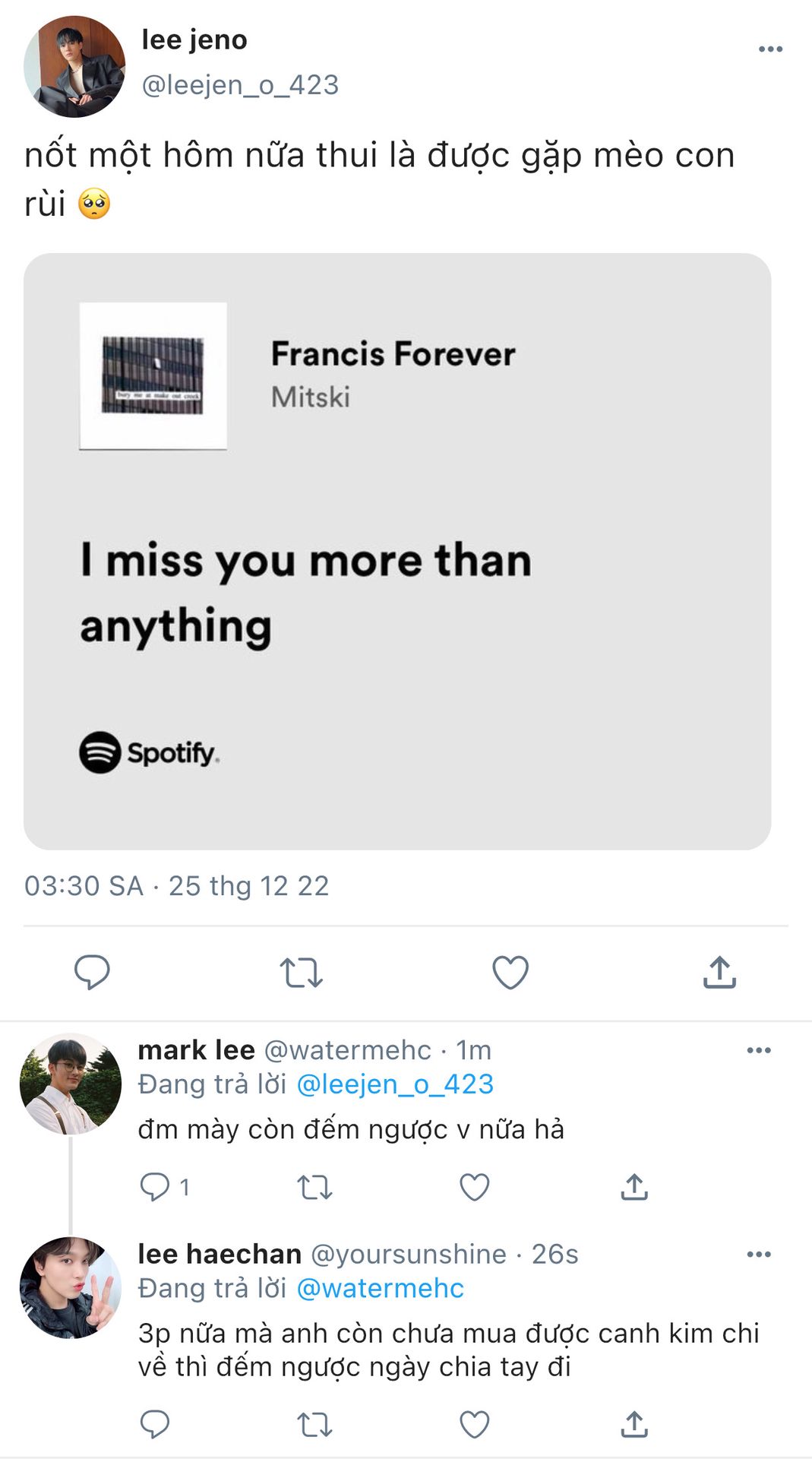Open the Francis Forever Spotify card
This screenshot has width=812, height=1459.
397,551
